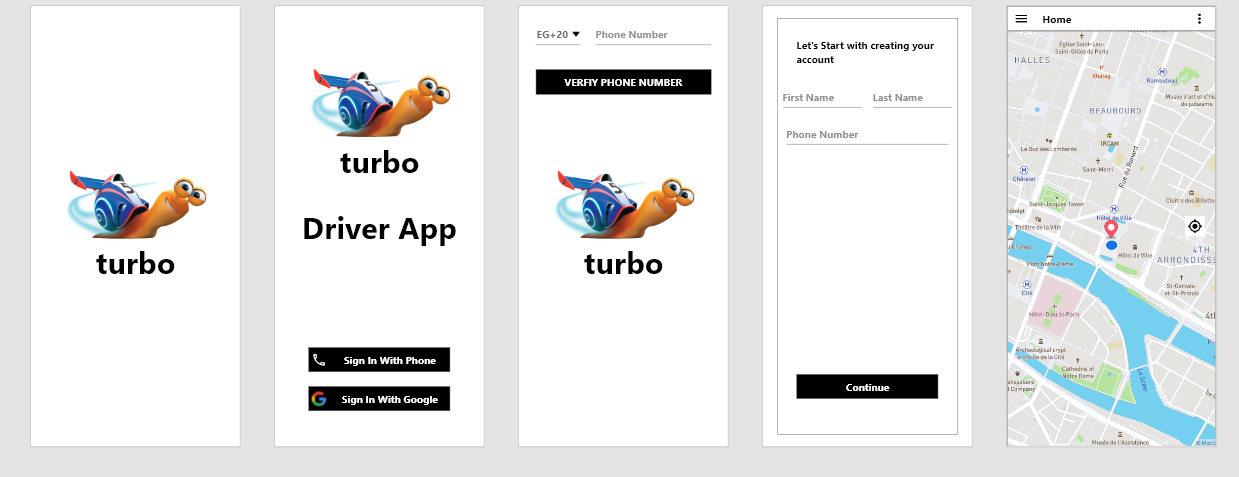Click turbo text on splash screen
The height and width of the screenshot is (477, 1239).
136,264
